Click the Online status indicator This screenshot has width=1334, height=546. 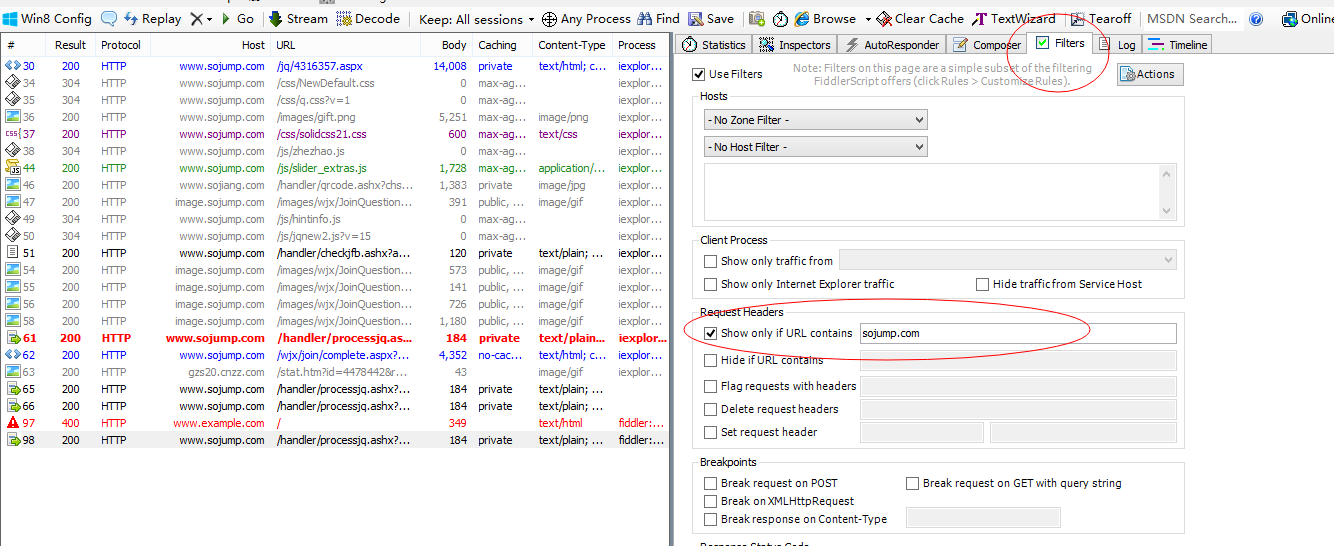pos(1307,19)
